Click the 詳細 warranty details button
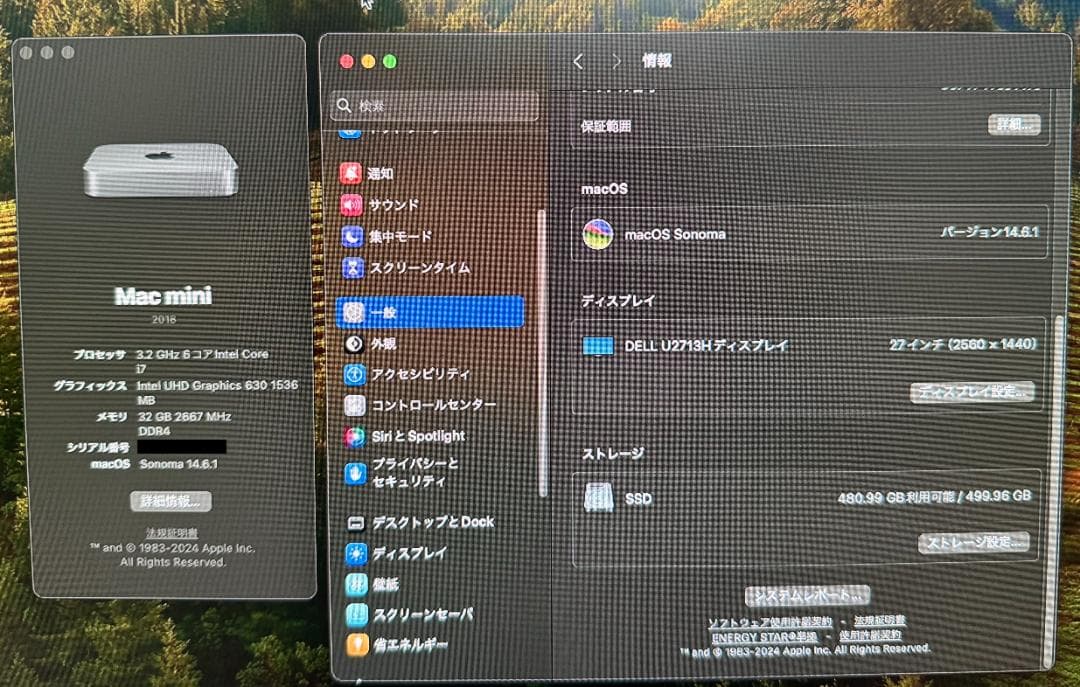The width and height of the screenshot is (1080, 687). click(x=1012, y=124)
